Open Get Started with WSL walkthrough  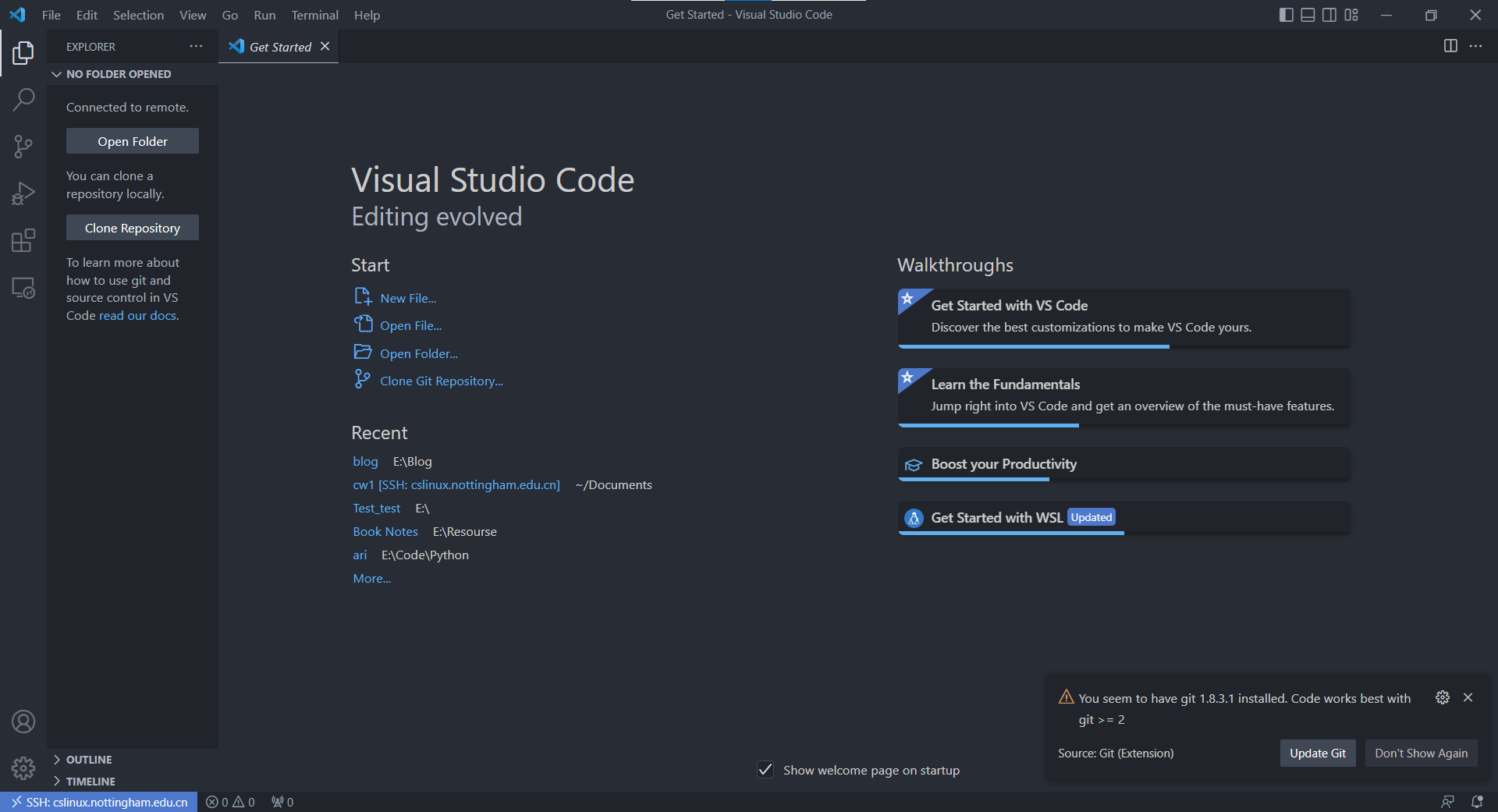1123,518
